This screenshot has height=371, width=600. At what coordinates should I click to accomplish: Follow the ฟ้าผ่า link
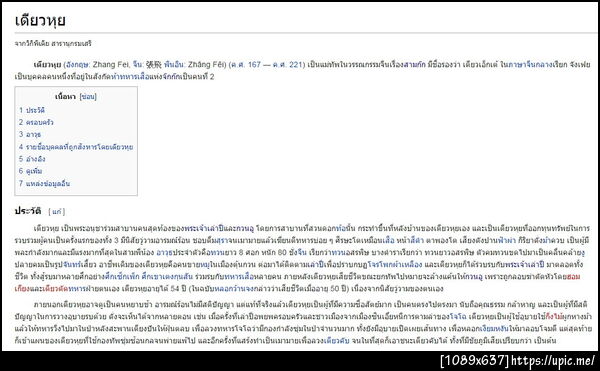point(507,241)
